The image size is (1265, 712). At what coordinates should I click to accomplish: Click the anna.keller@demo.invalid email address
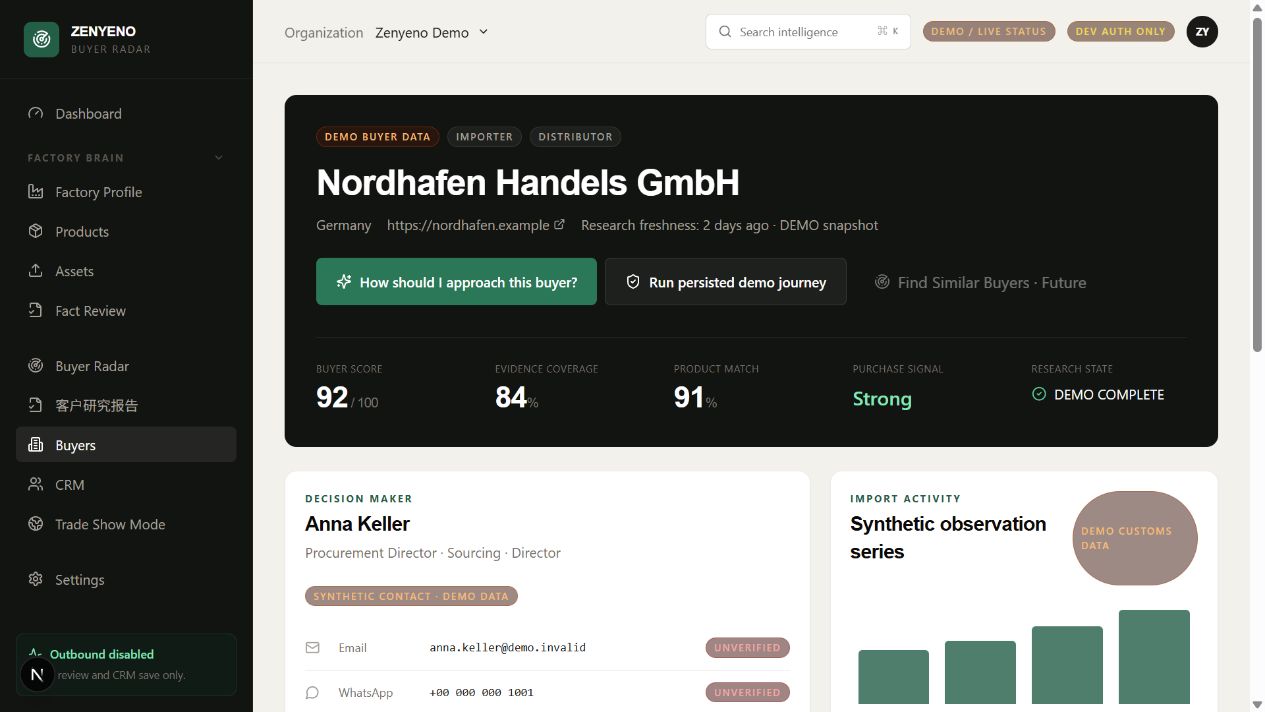[x=508, y=648]
